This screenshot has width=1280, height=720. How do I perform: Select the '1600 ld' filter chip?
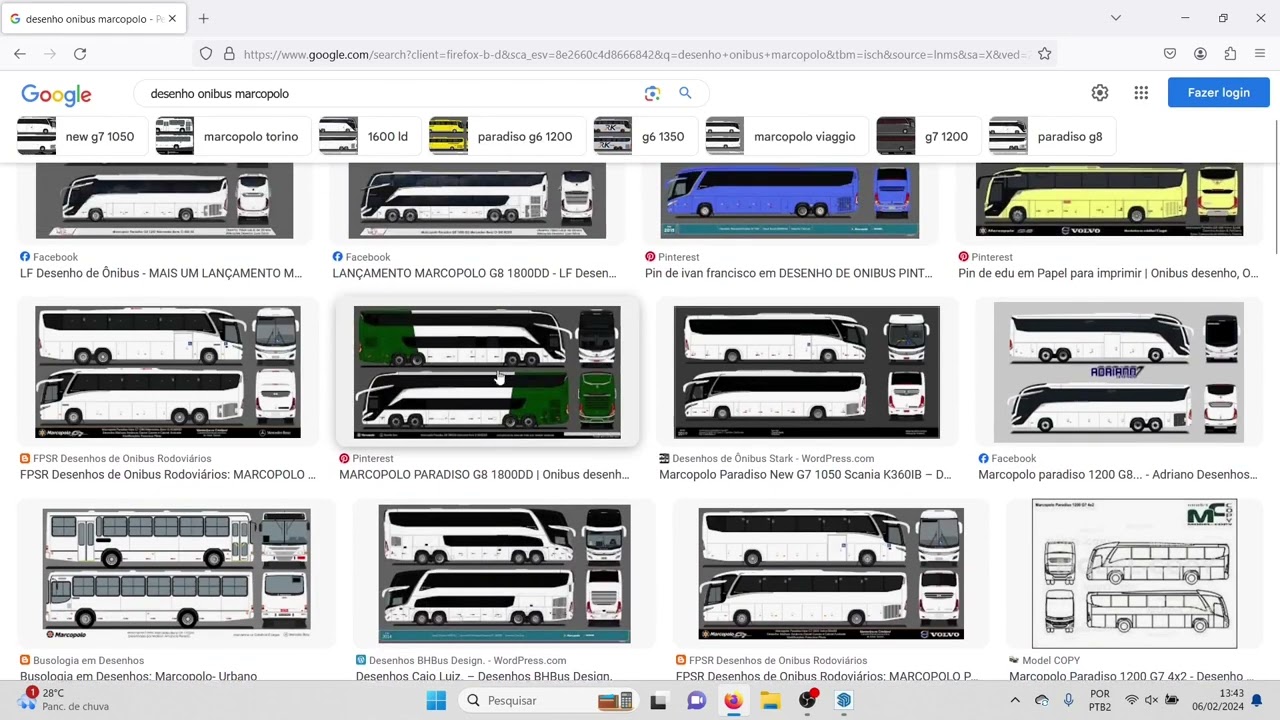370,136
